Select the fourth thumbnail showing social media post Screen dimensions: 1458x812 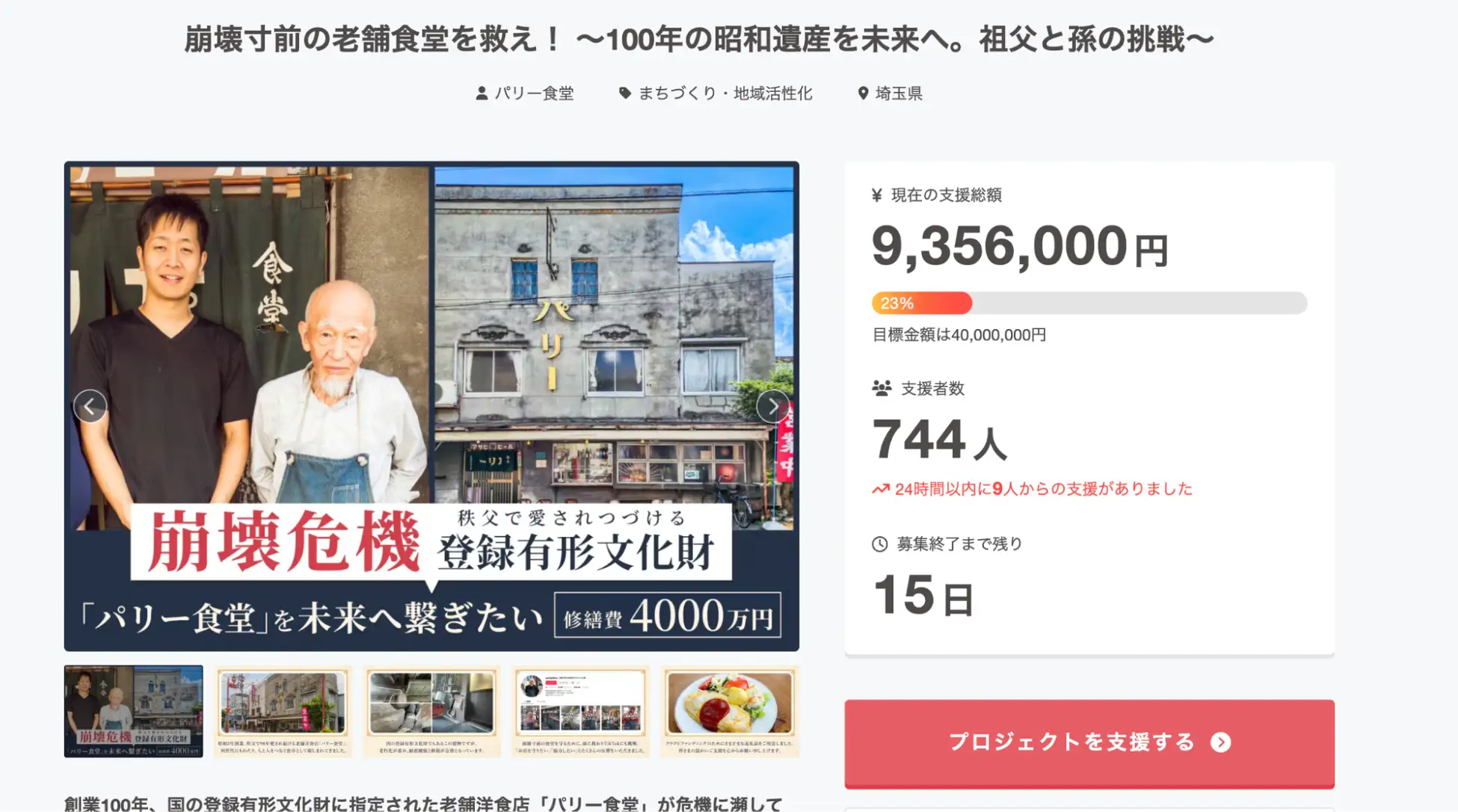[x=581, y=711]
